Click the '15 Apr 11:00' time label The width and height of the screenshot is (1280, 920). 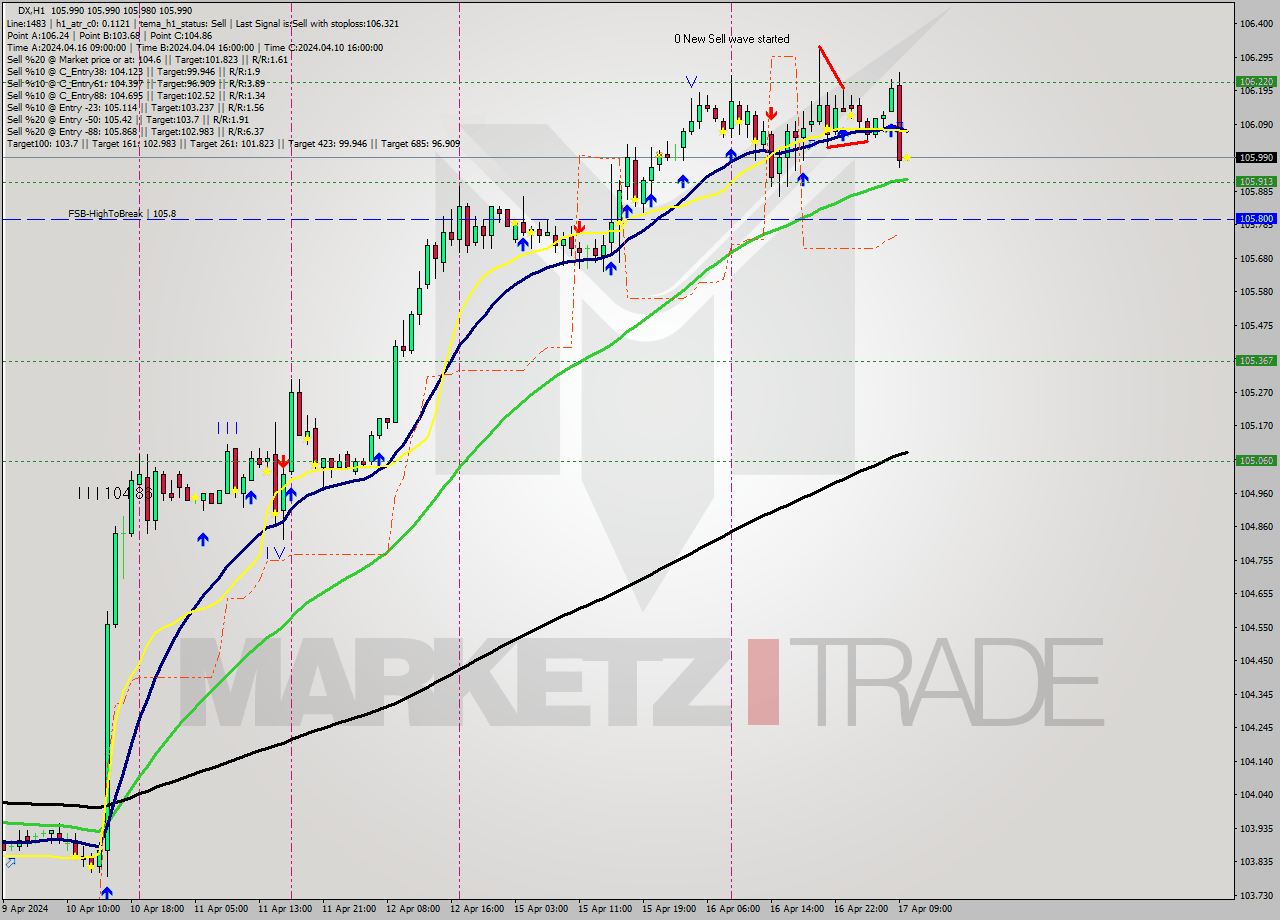607,909
